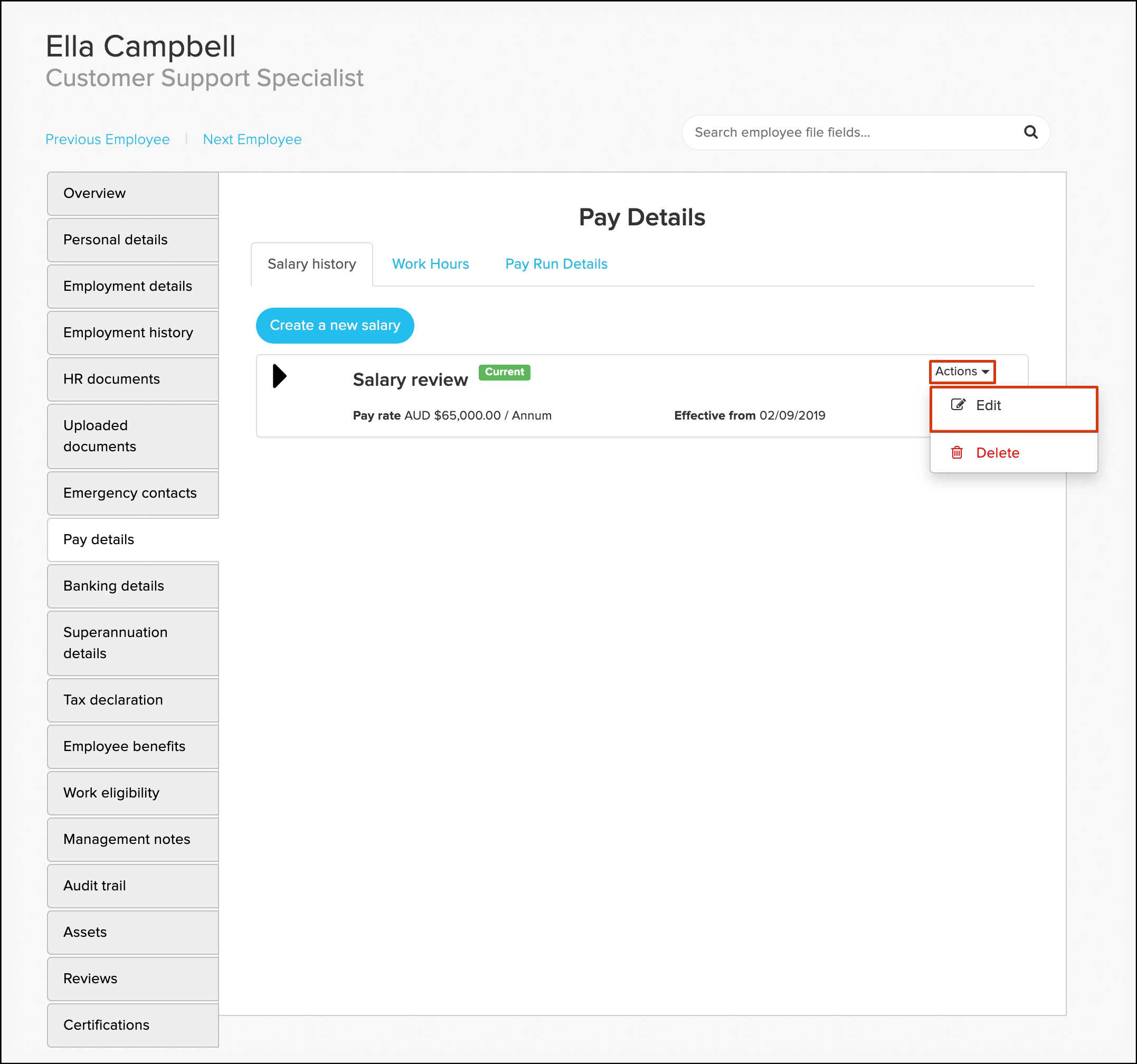Expand the Salary review row arrow
The image size is (1137, 1064).
279,376
